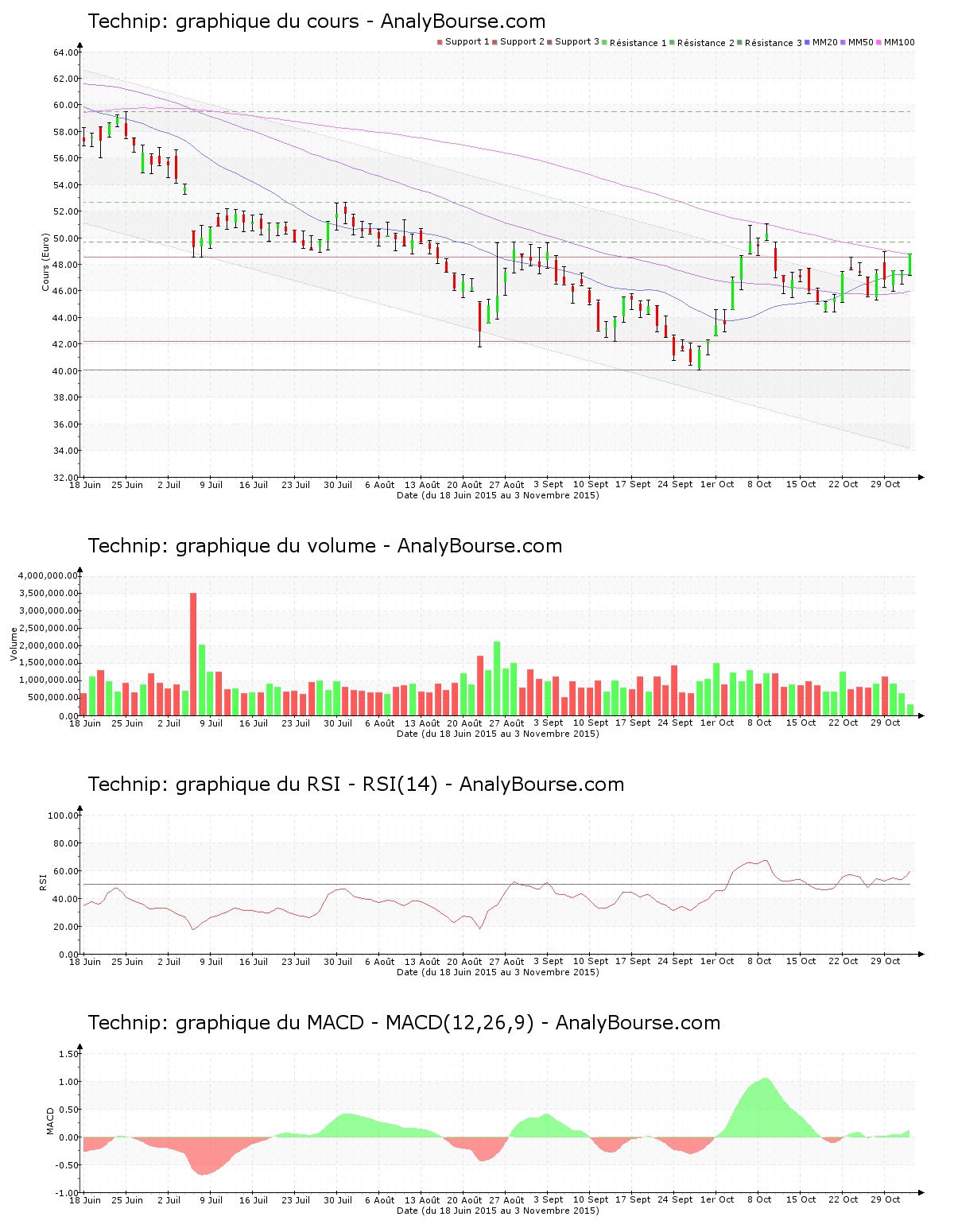
Task: Click the MM100 pink legend swatch
Action: 879,42
